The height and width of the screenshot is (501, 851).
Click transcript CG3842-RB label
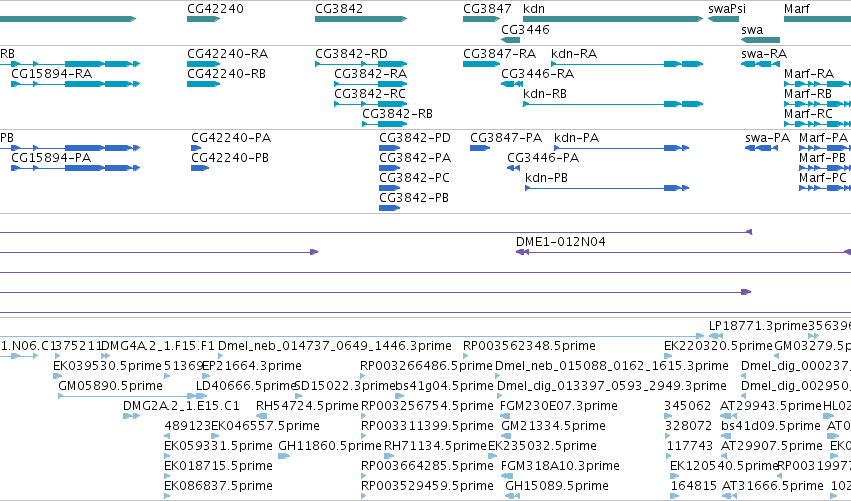point(397,114)
